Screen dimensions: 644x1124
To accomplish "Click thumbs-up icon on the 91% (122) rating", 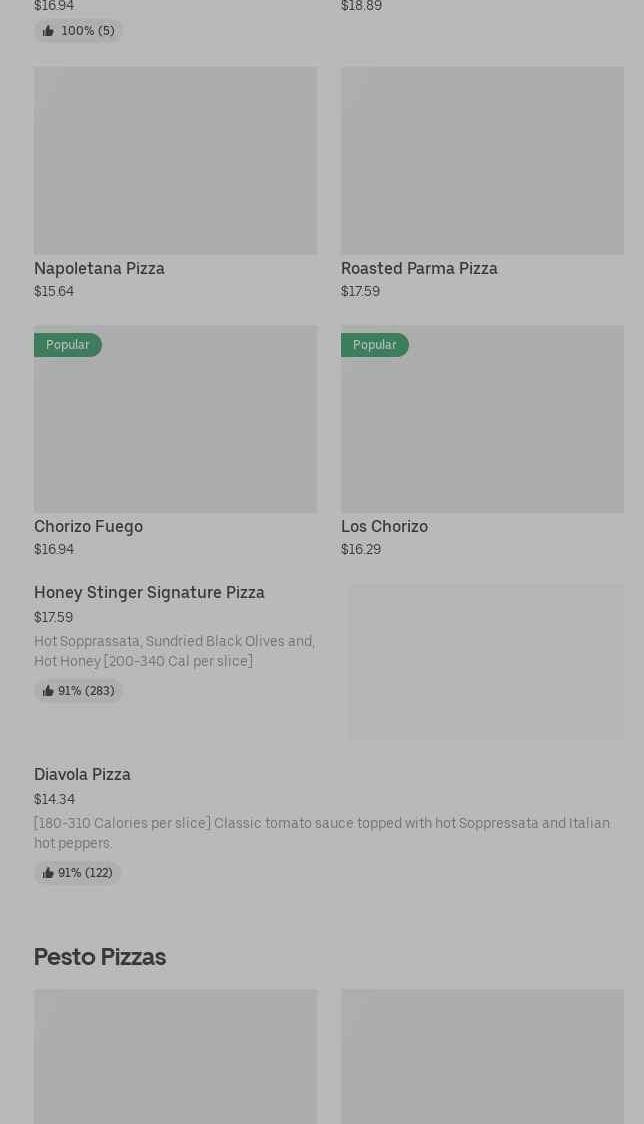I will pos(48,873).
